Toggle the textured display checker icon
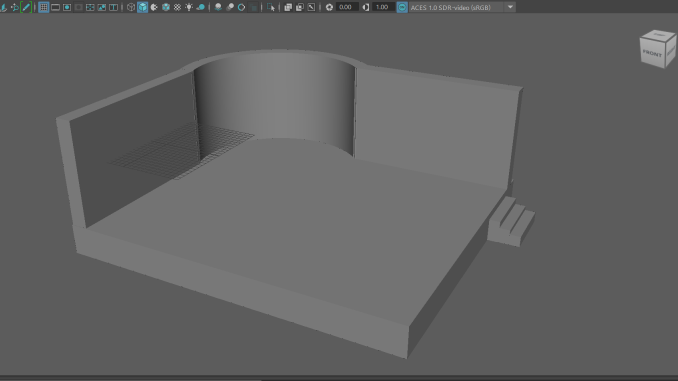 pos(178,7)
